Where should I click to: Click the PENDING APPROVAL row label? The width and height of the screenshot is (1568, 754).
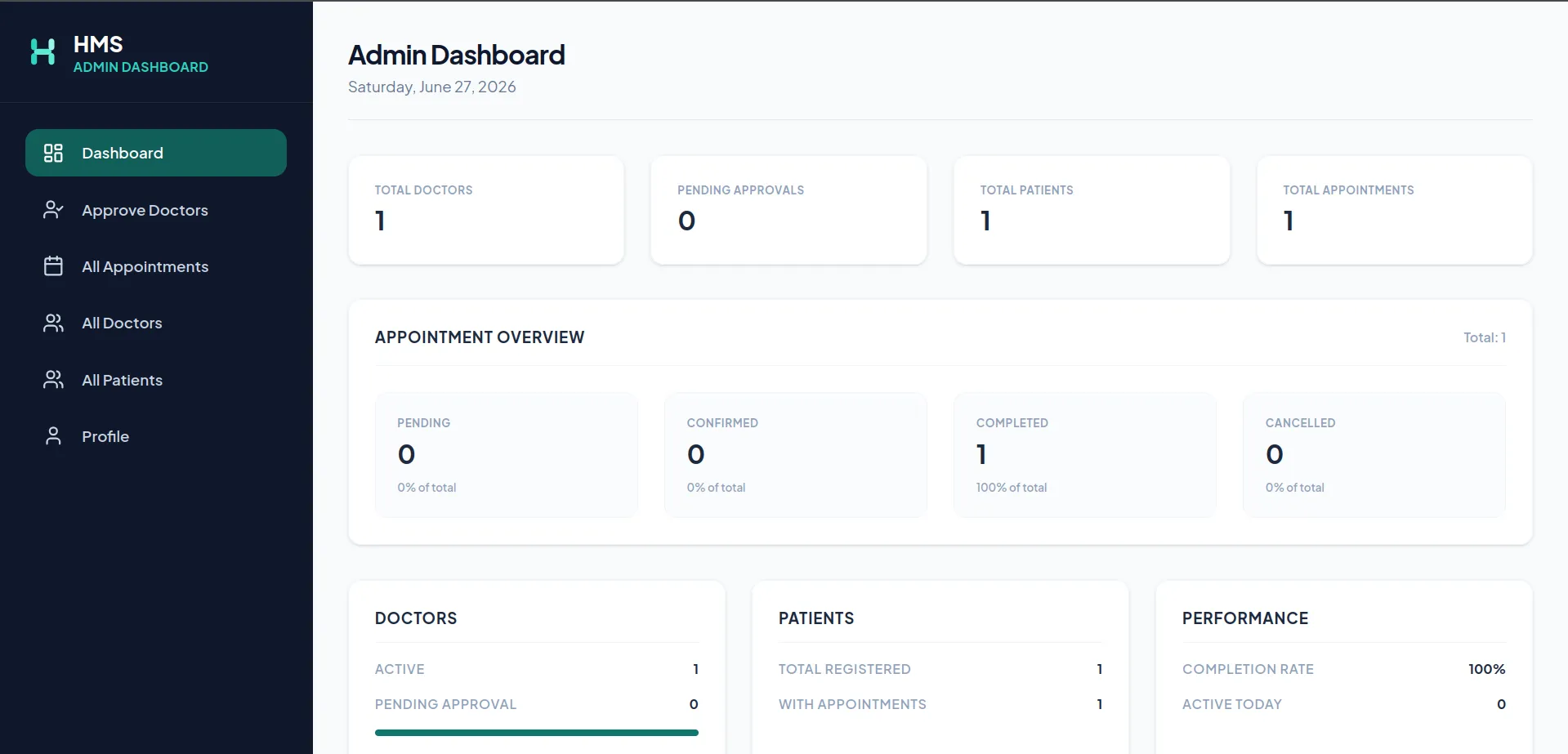(x=445, y=704)
